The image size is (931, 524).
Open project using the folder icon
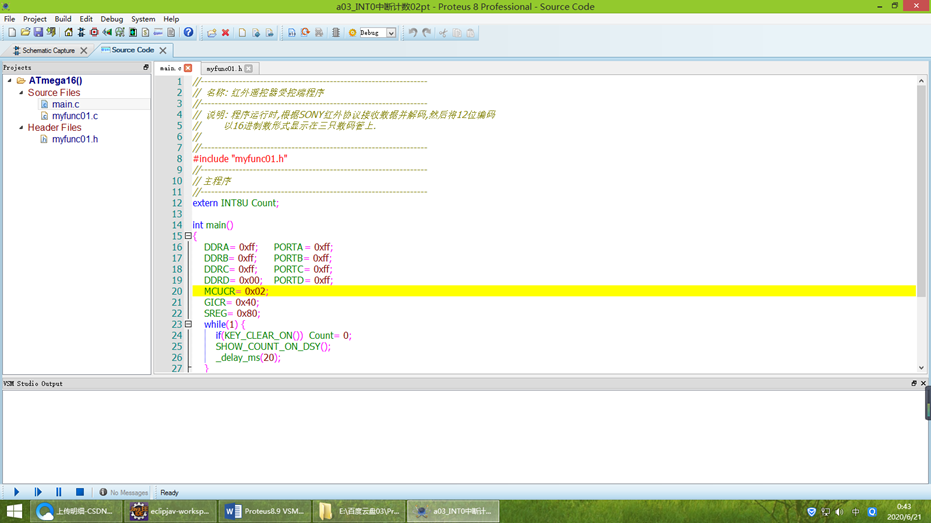tap(25, 33)
